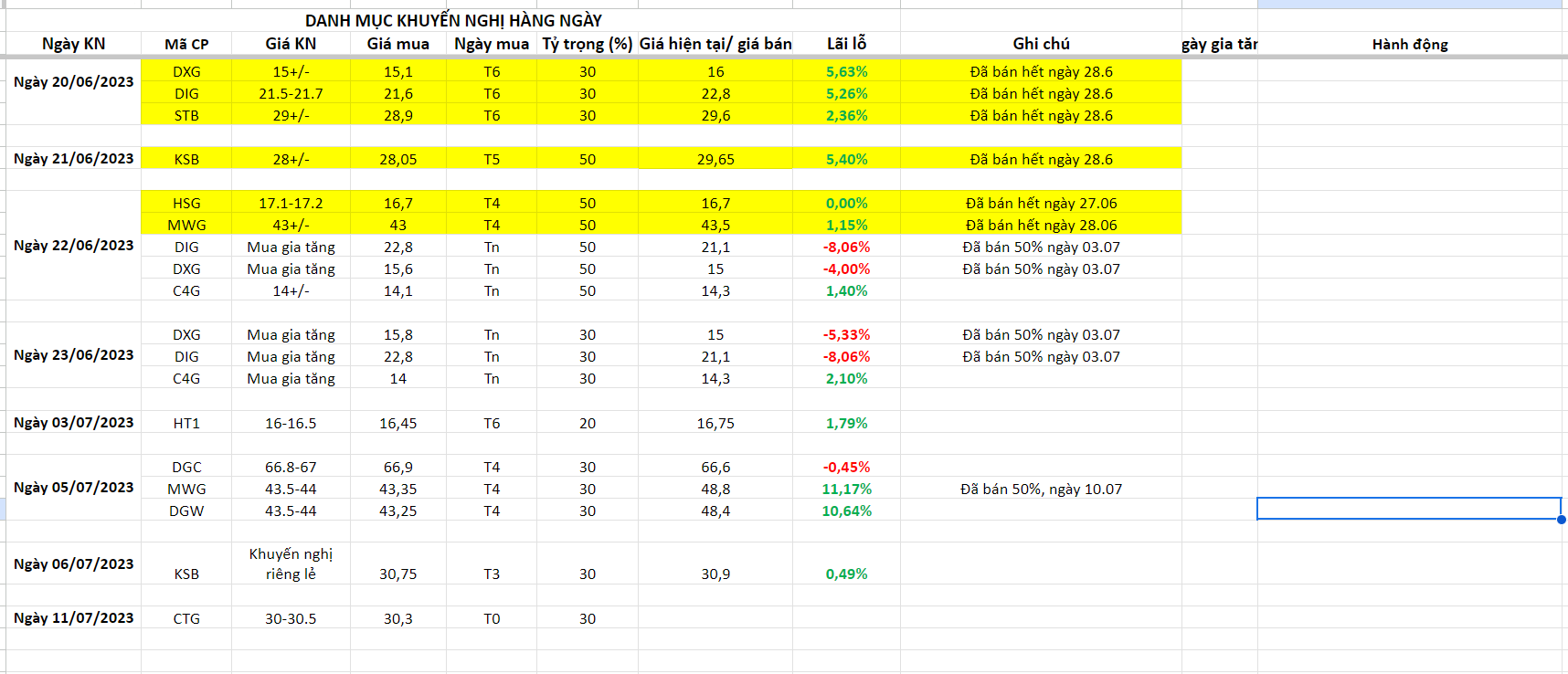Click the date cell "Ngày 22/06/2023"
The width and height of the screenshot is (1568, 674).
pyautogui.click(x=73, y=246)
